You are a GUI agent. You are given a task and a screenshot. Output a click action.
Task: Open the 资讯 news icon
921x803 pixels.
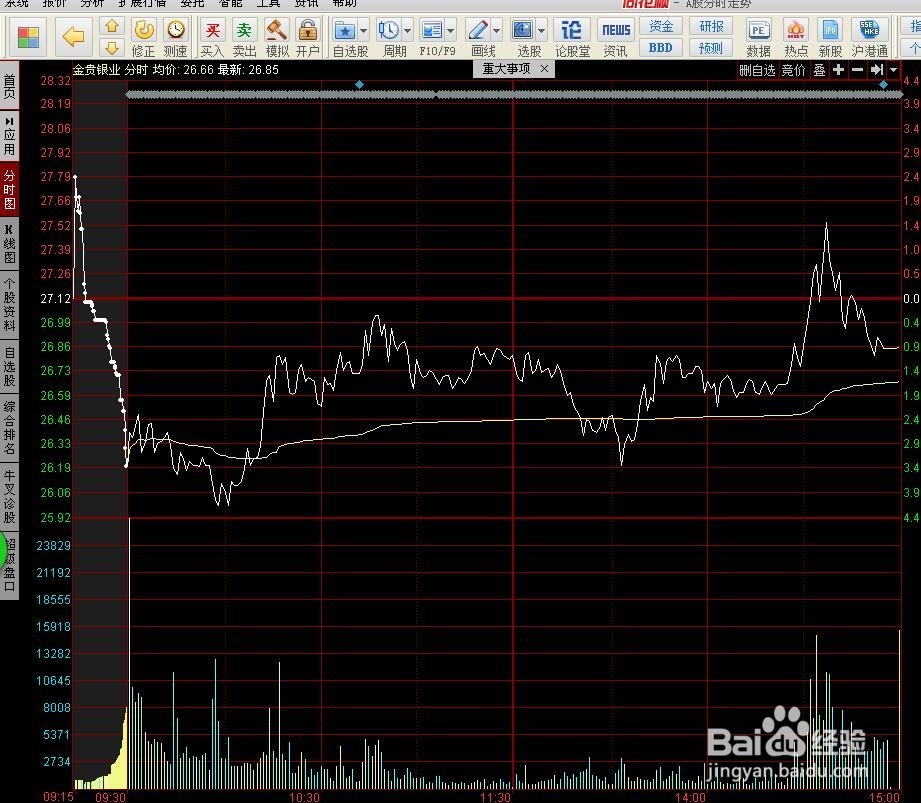click(x=616, y=38)
